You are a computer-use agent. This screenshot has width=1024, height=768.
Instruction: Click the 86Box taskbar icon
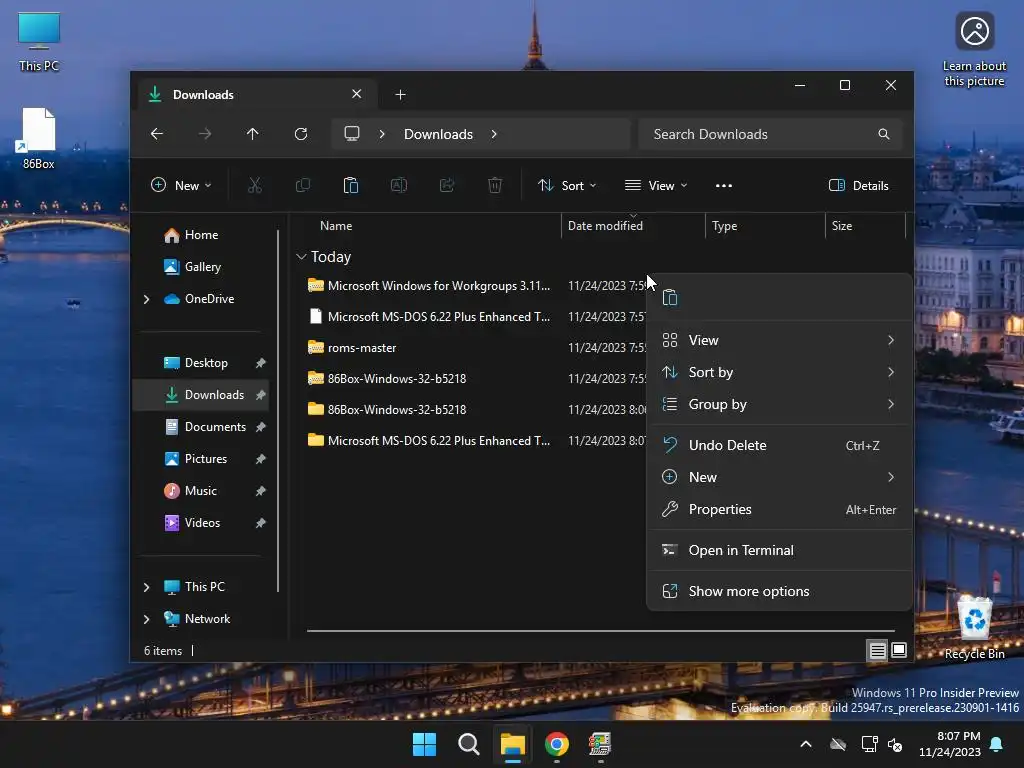600,744
